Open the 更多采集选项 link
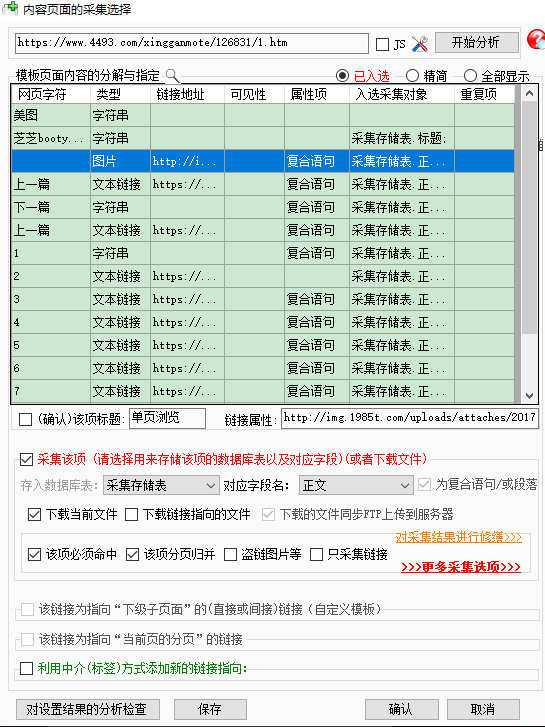The image size is (545, 727). point(461,567)
